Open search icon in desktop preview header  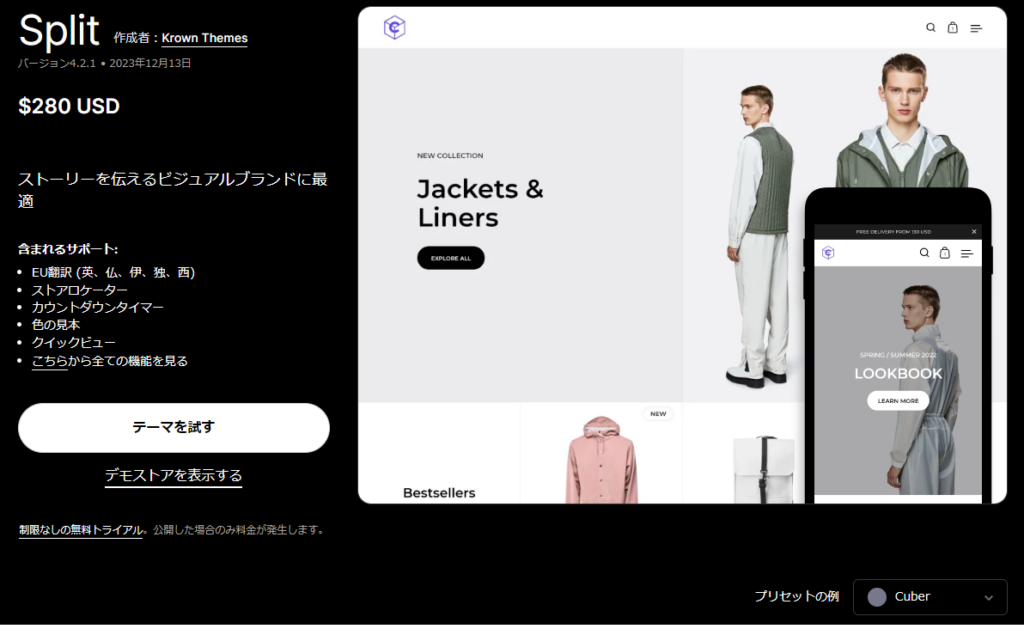click(x=931, y=27)
